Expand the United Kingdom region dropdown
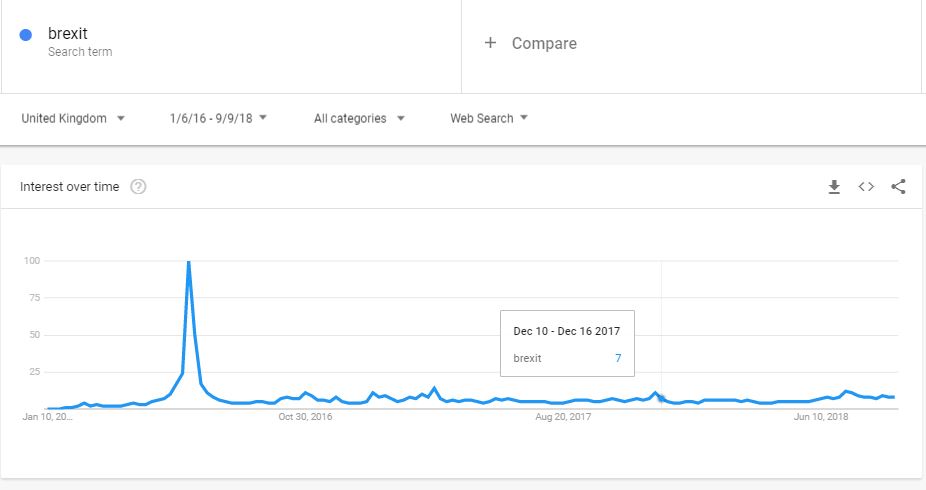Viewport: 926px width, 490px height. point(73,118)
